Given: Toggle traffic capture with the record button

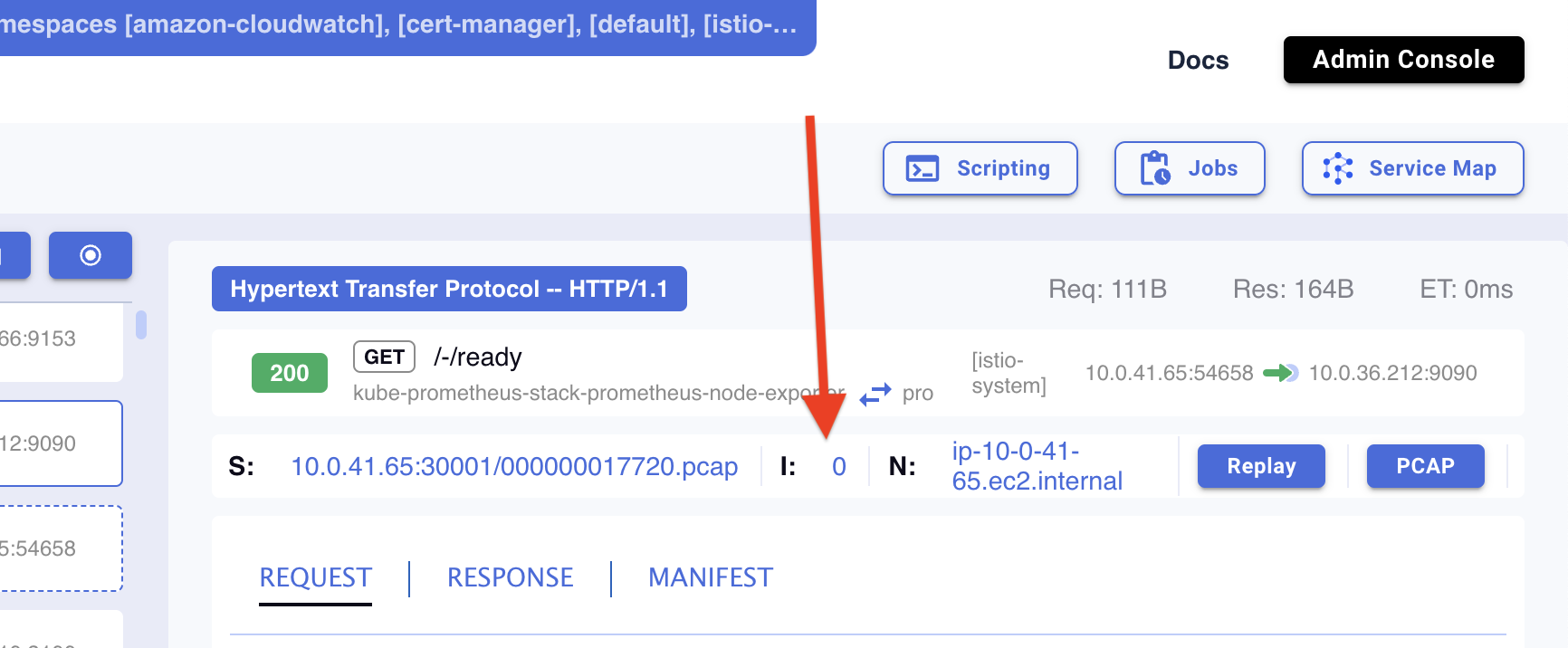Looking at the screenshot, I should point(90,254).
